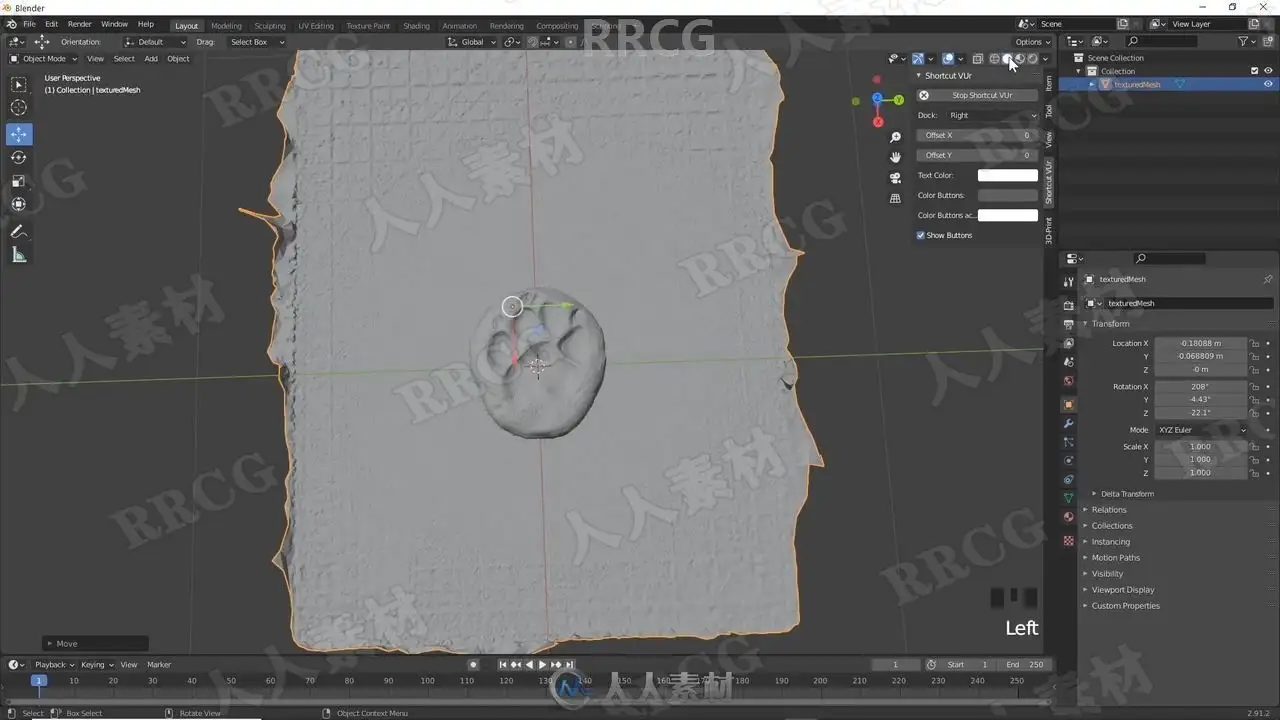
Task: Activate the Rotate tool
Action: point(19,157)
